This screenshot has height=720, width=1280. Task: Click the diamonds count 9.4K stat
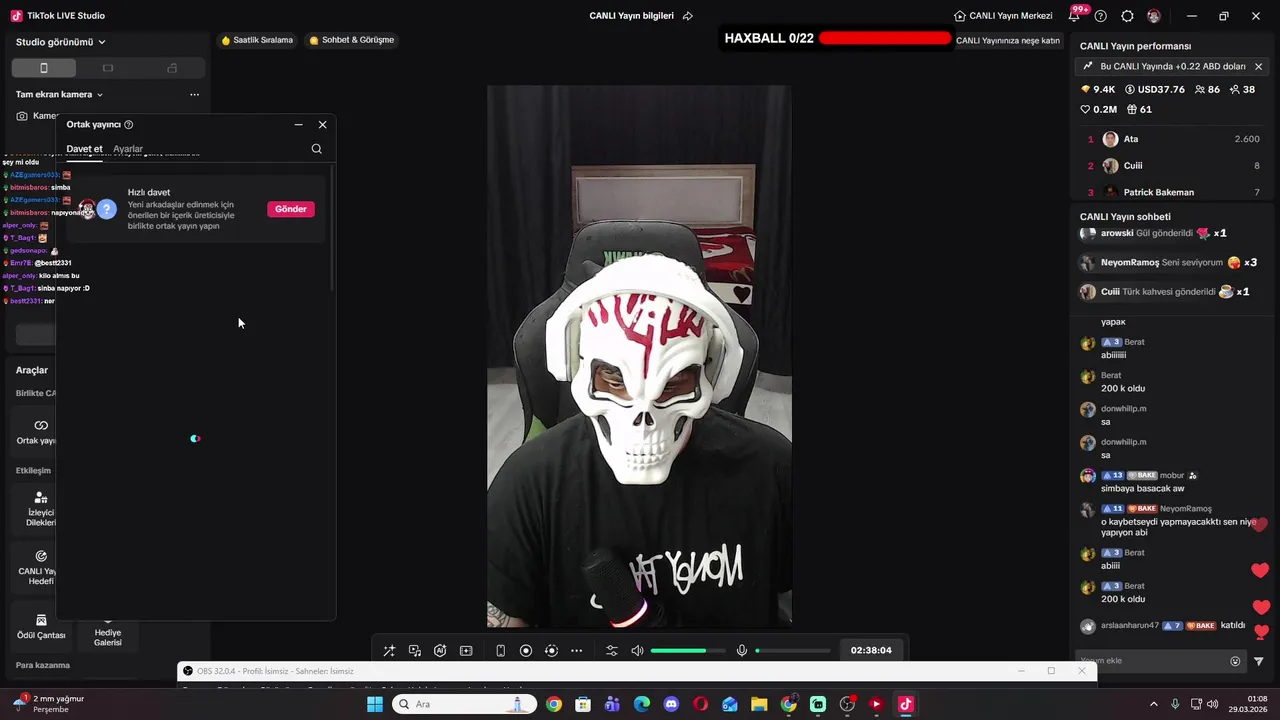[1098, 89]
